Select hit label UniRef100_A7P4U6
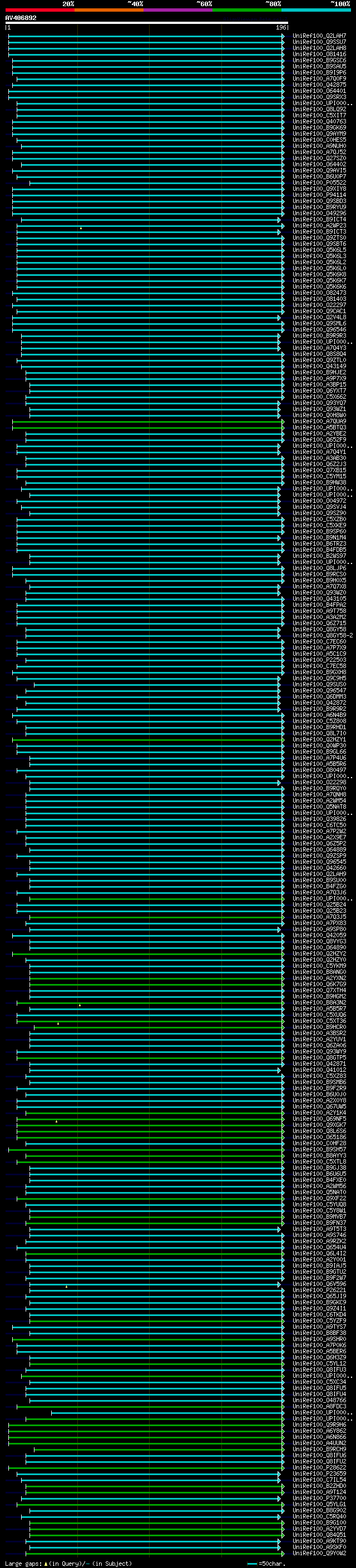The height and width of the screenshot is (1568, 356). (319, 759)
